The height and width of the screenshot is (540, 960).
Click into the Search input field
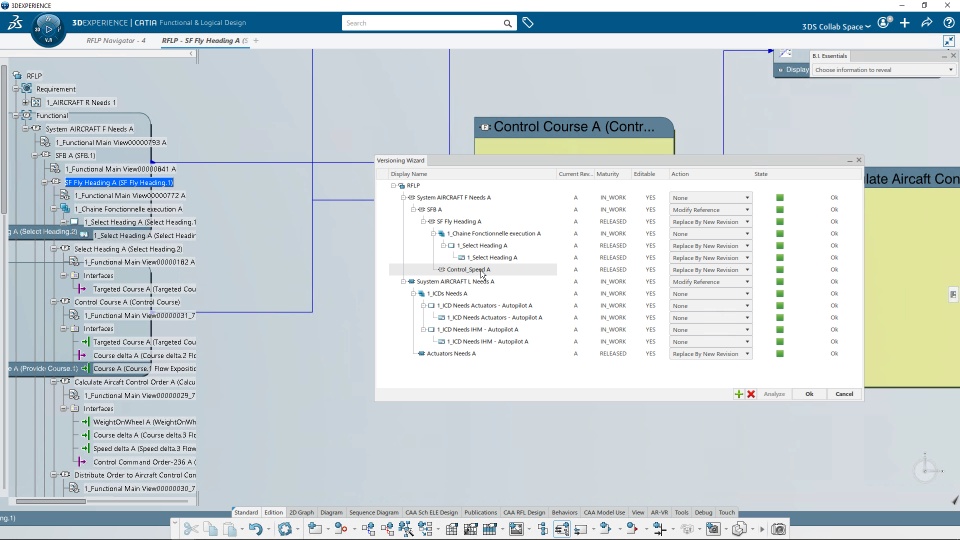coord(422,23)
